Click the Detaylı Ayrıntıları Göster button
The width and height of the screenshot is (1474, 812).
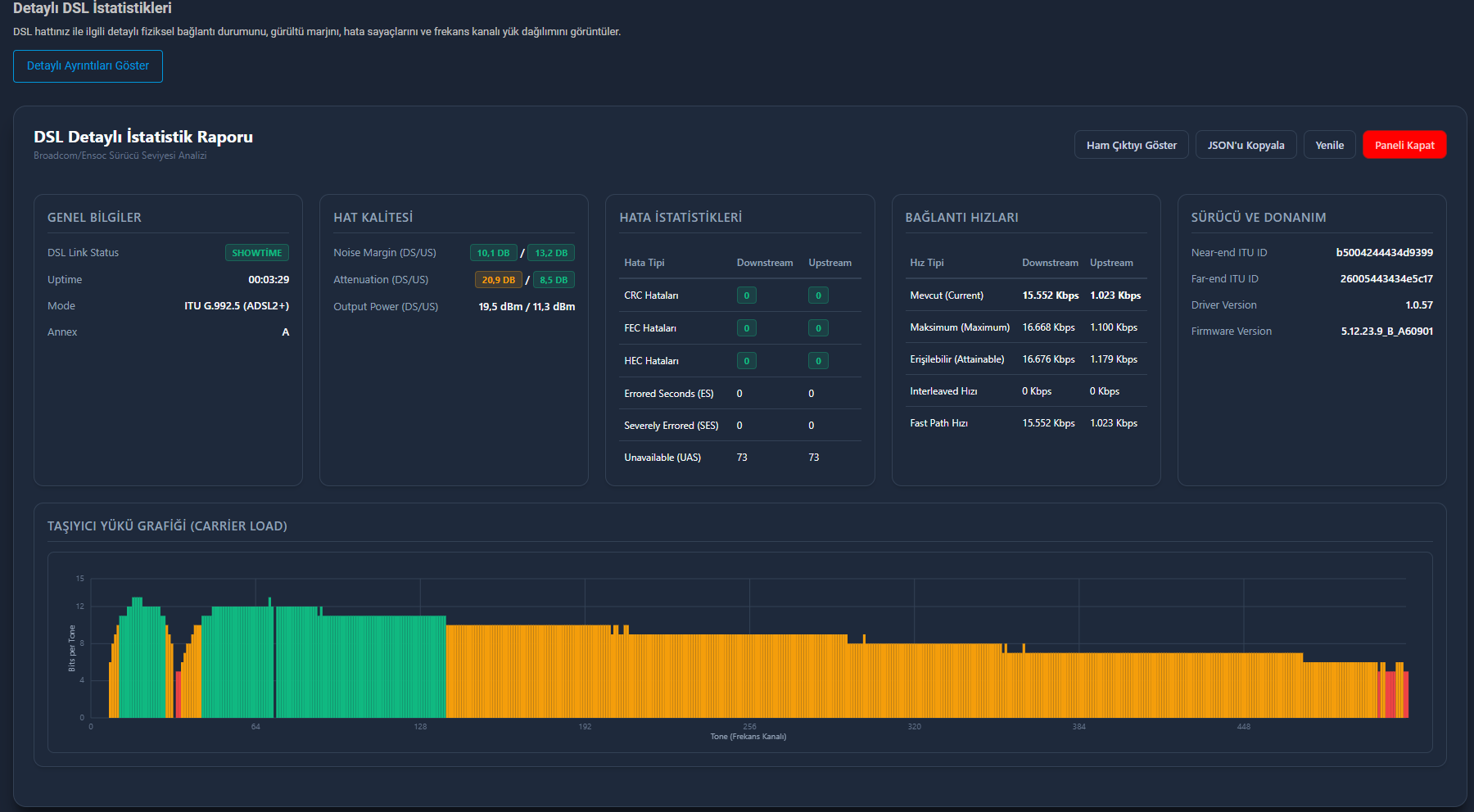pyautogui.click(x=88, y=66)
